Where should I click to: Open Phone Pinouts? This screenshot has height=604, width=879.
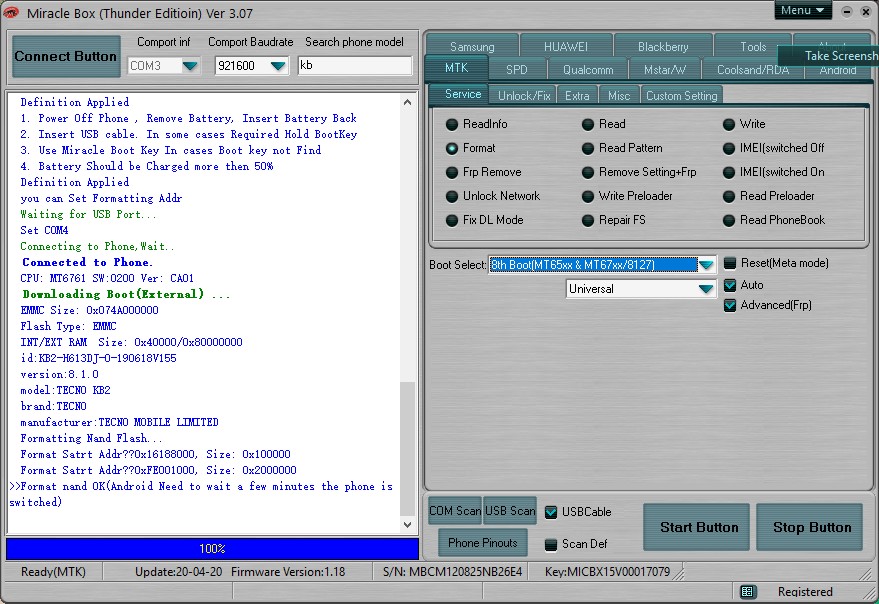[483, 543]
